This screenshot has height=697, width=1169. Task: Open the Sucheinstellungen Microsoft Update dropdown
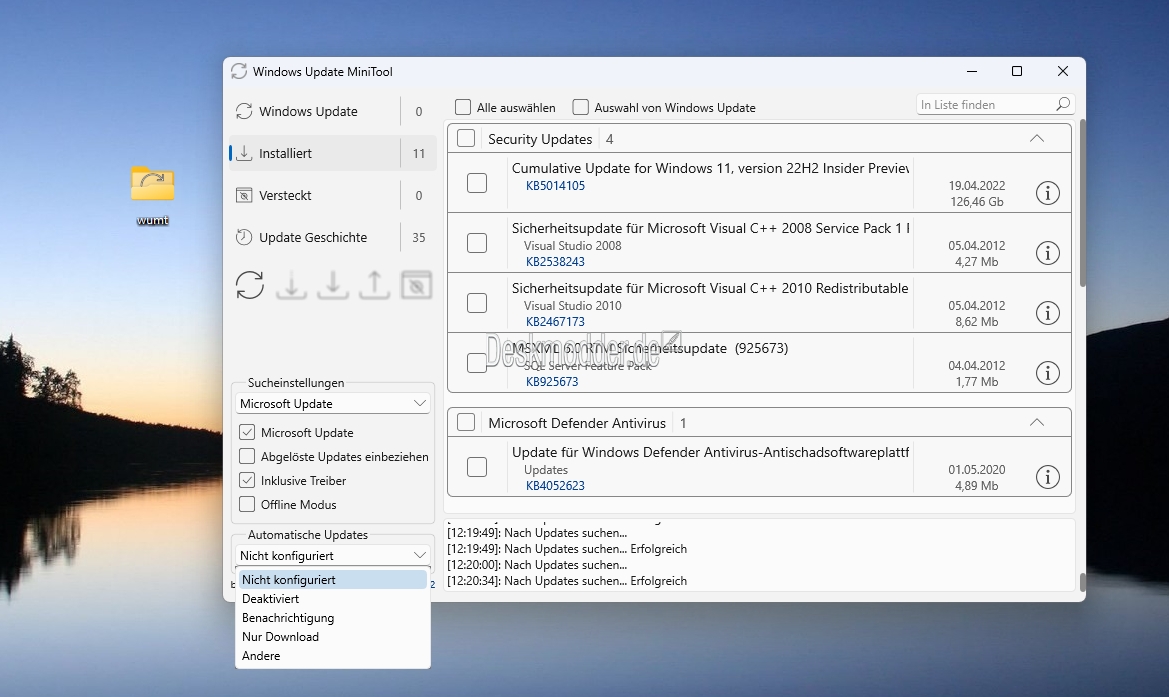(x=333, y=403)
